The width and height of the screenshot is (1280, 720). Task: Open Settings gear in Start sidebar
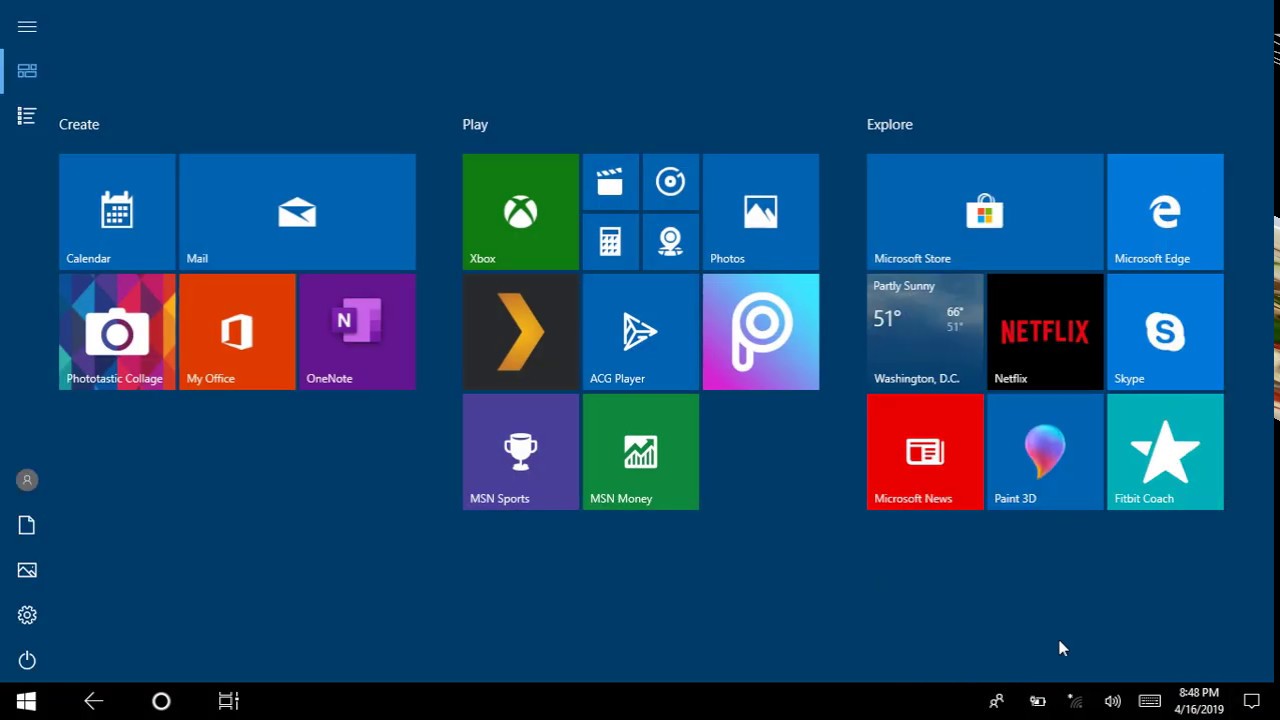pyautogui.click(x=27, y=615)
